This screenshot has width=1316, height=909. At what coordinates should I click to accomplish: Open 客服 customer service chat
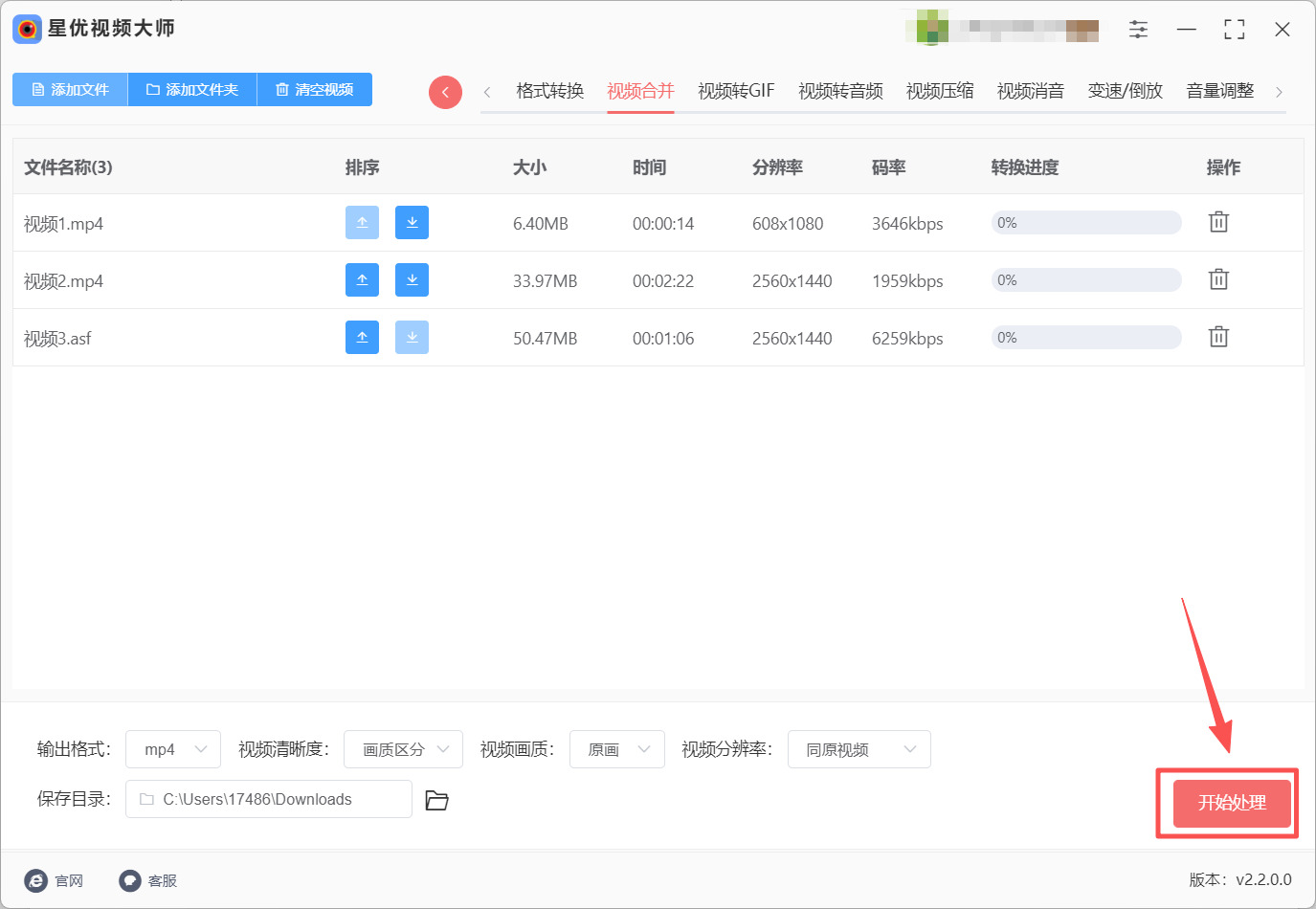coord(148,880)
